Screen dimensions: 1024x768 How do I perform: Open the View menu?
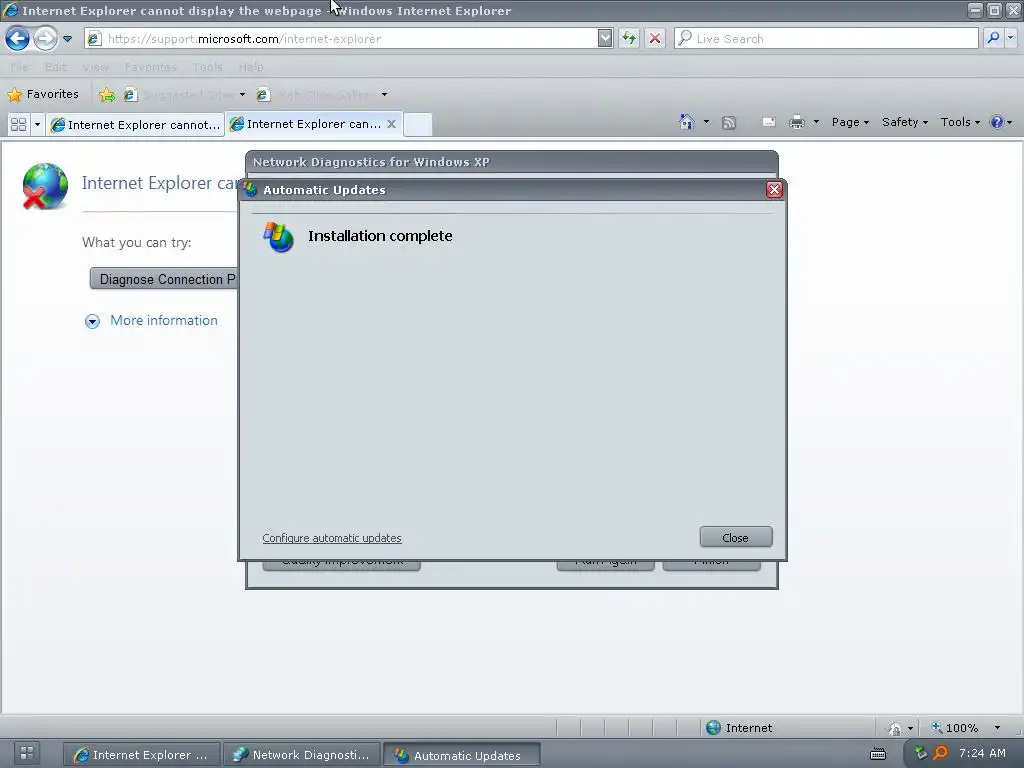(x=95, y=67)
